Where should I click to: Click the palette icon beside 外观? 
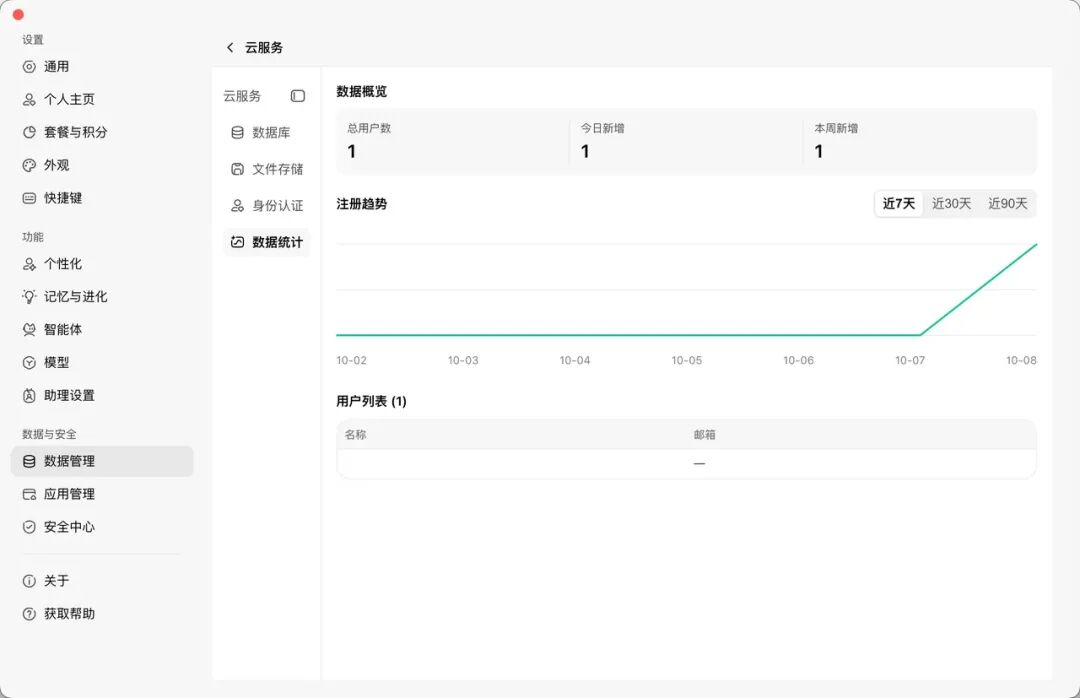coord(29,165)
